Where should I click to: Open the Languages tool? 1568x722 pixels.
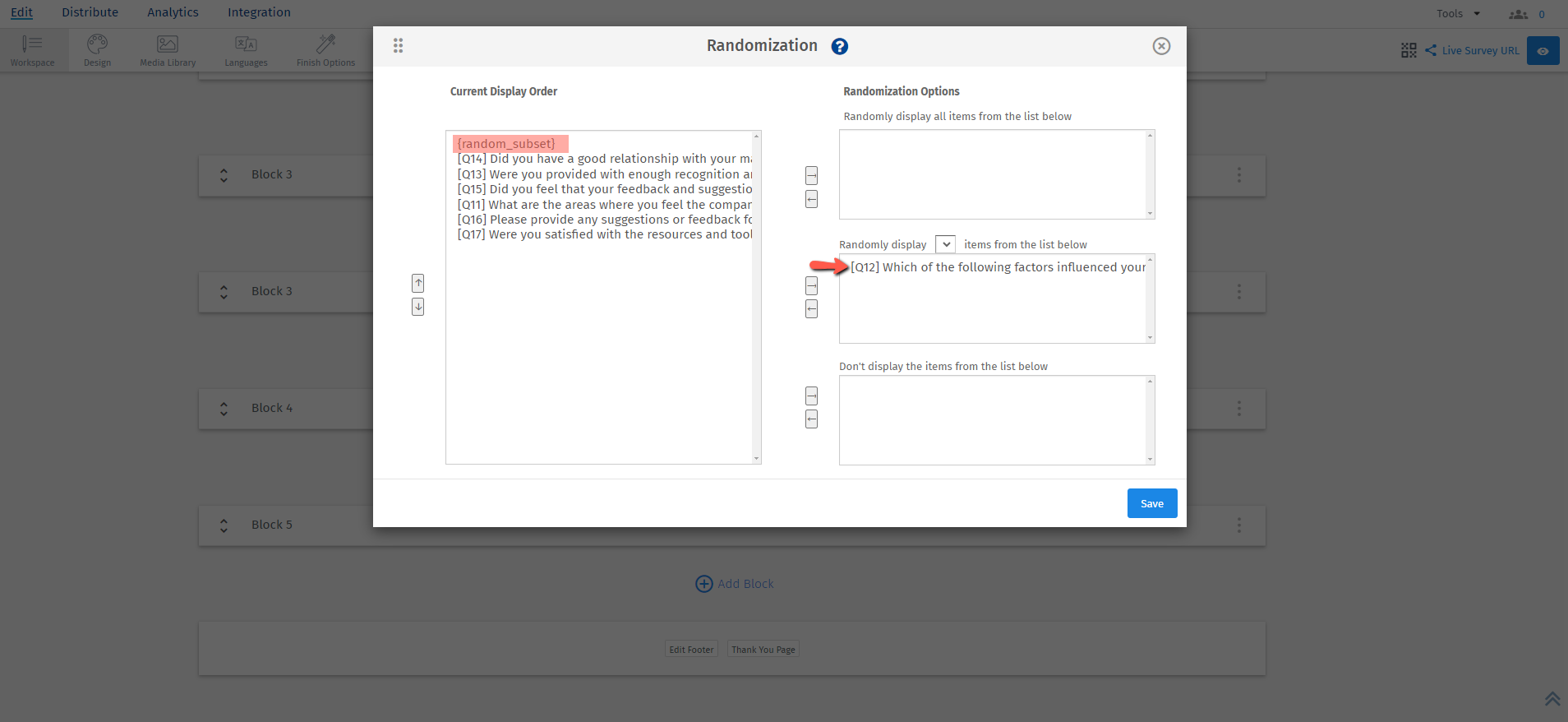(246, 50)
